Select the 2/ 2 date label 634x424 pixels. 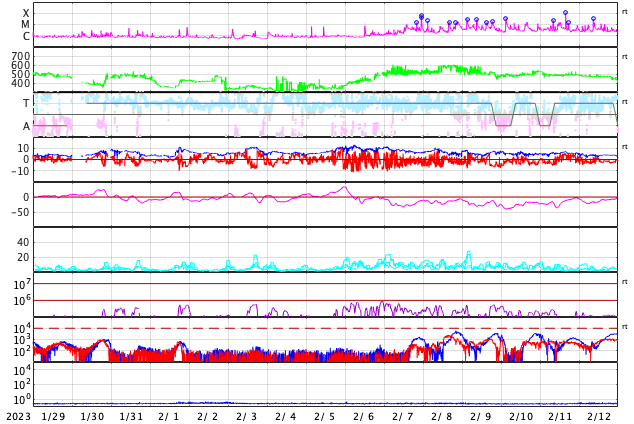pyautogui.click(x=207, y=417)
